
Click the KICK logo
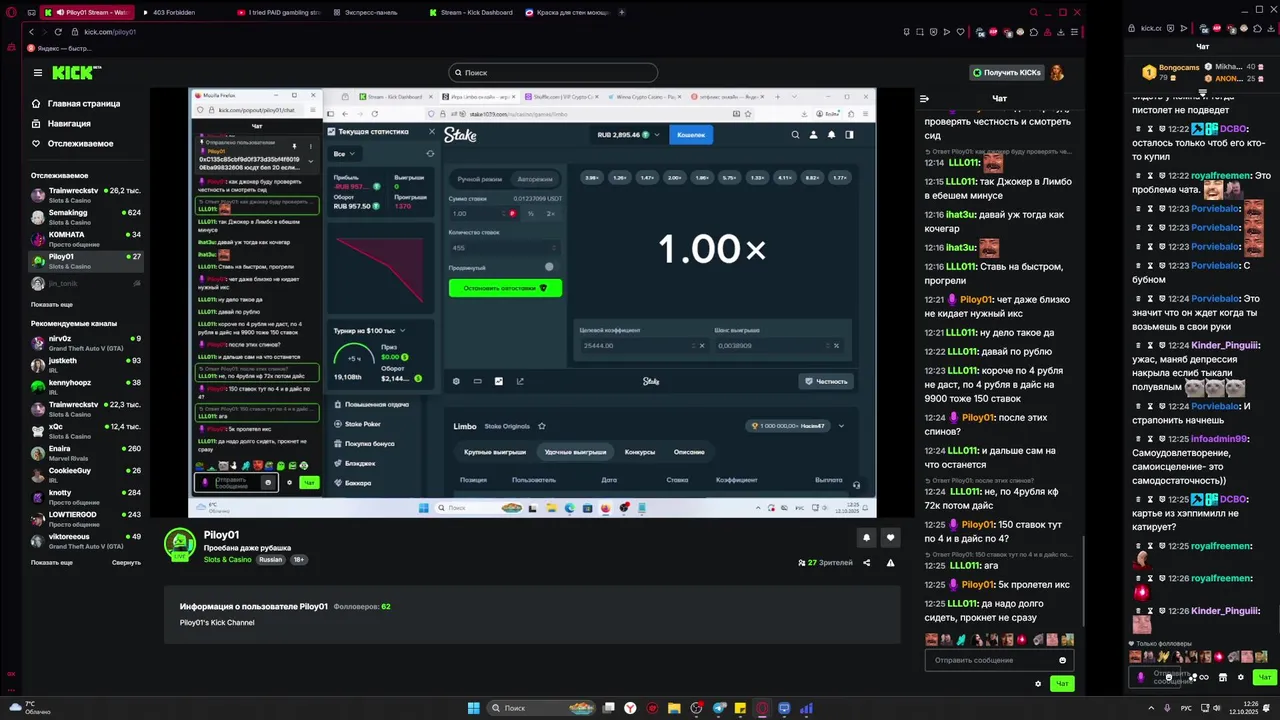[x=75, y=72]
